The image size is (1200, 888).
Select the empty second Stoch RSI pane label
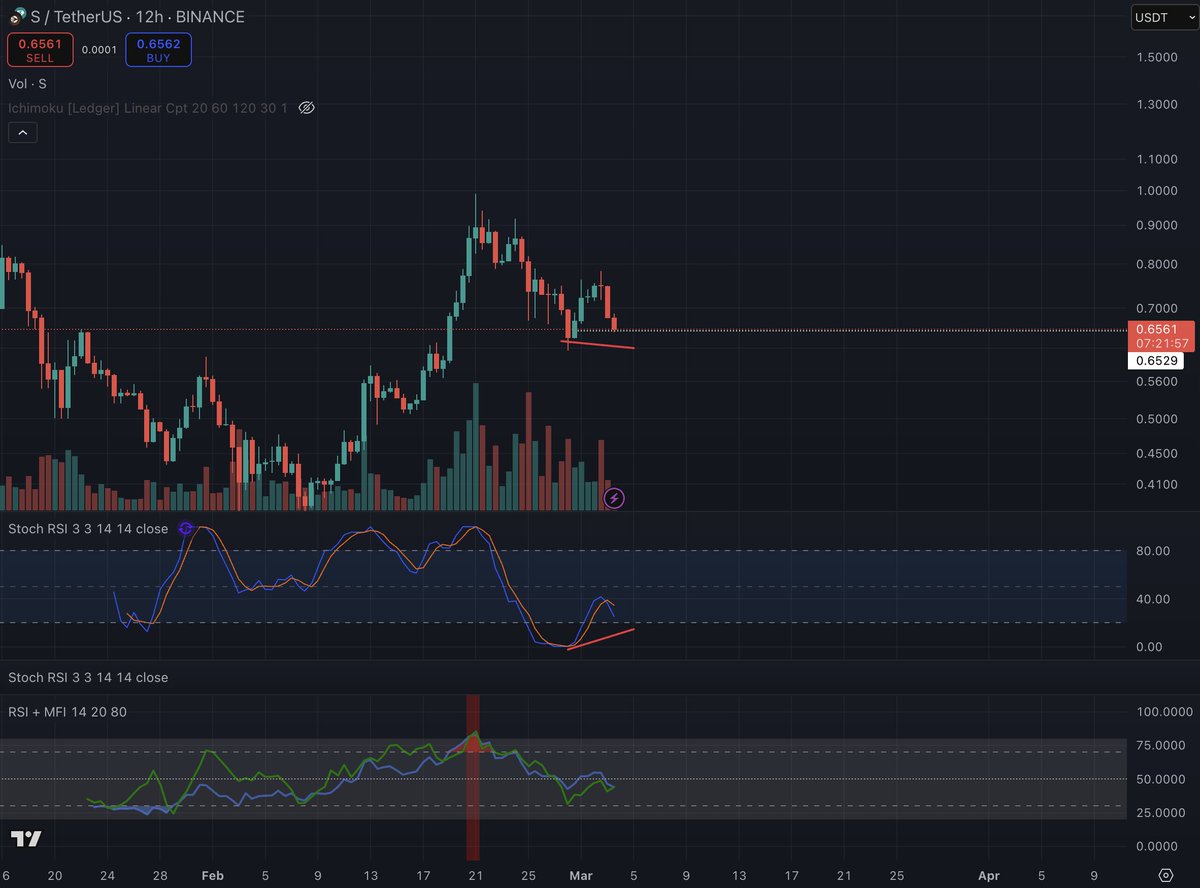click(x=88, y=677)
